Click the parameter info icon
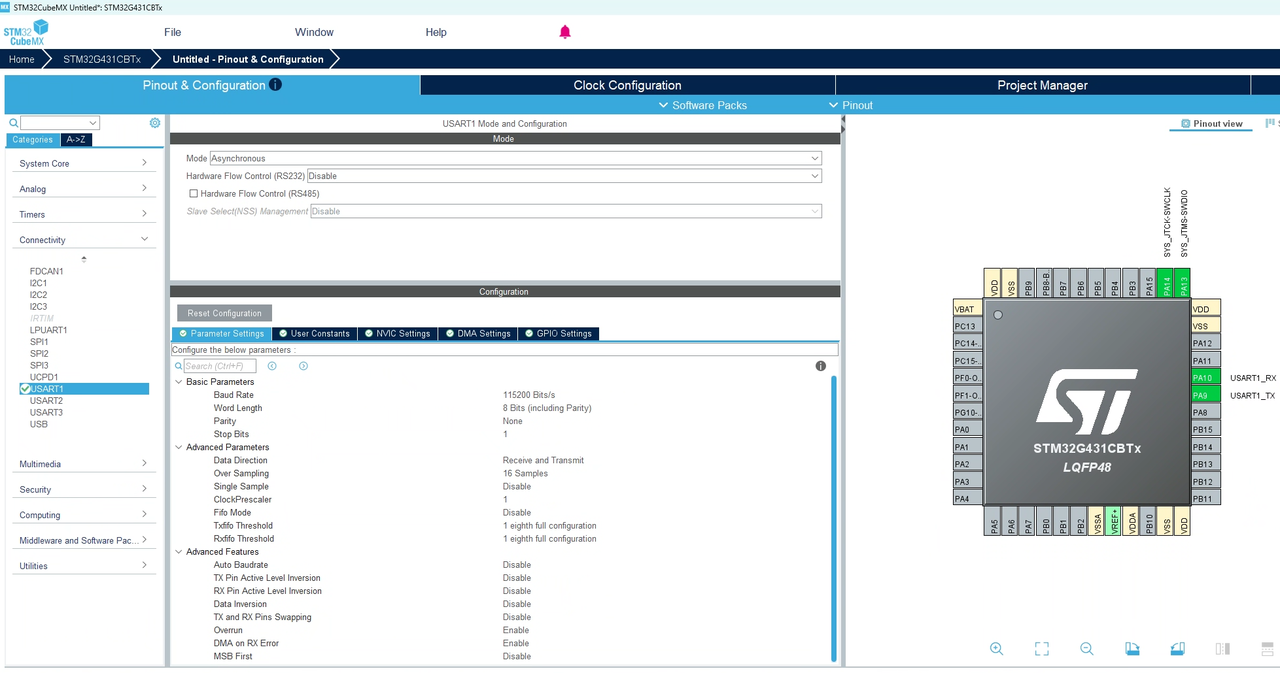The width and height of the screenshot is (1280, 673). 821,366
